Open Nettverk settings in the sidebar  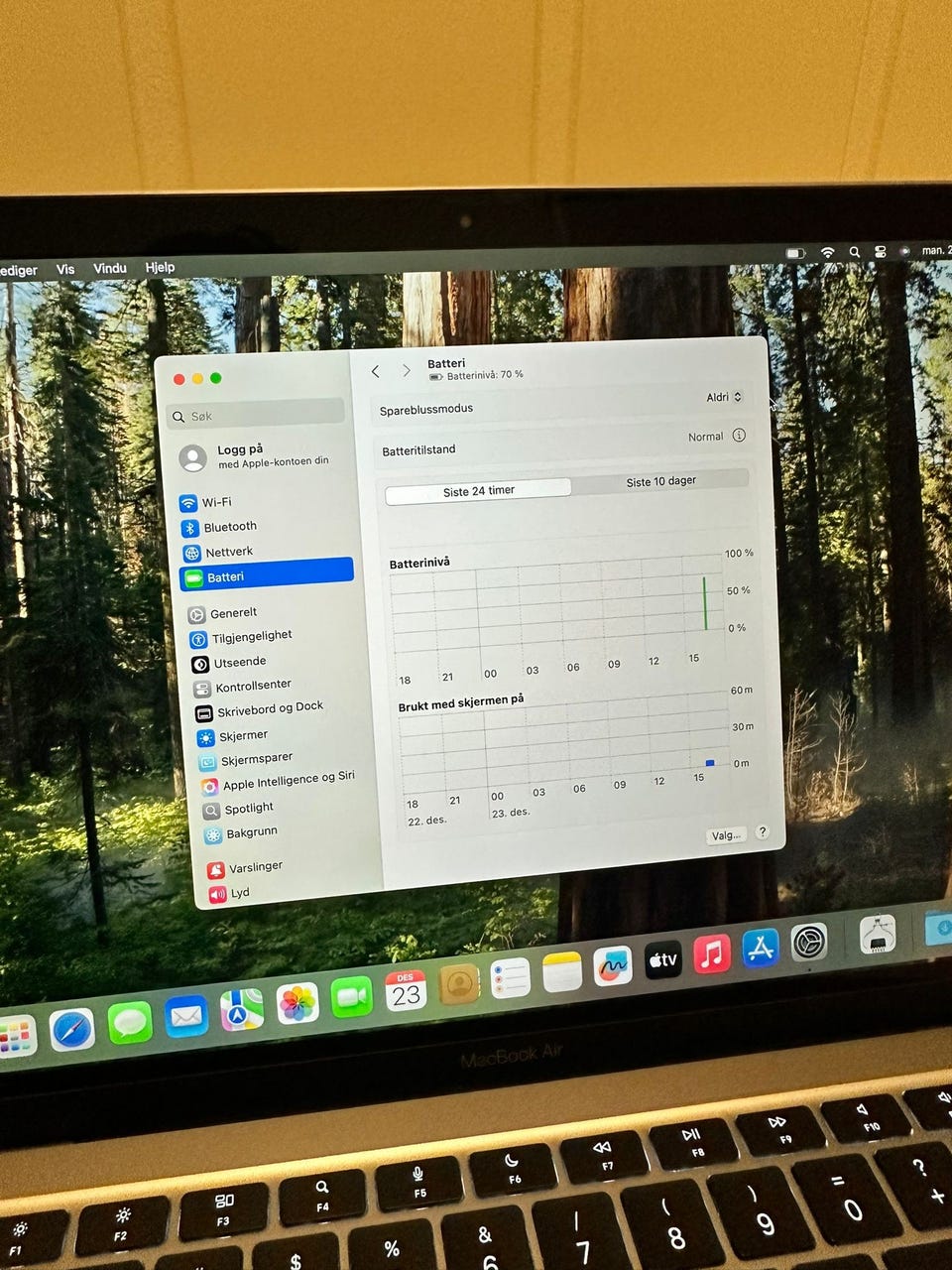coord(217,552)
